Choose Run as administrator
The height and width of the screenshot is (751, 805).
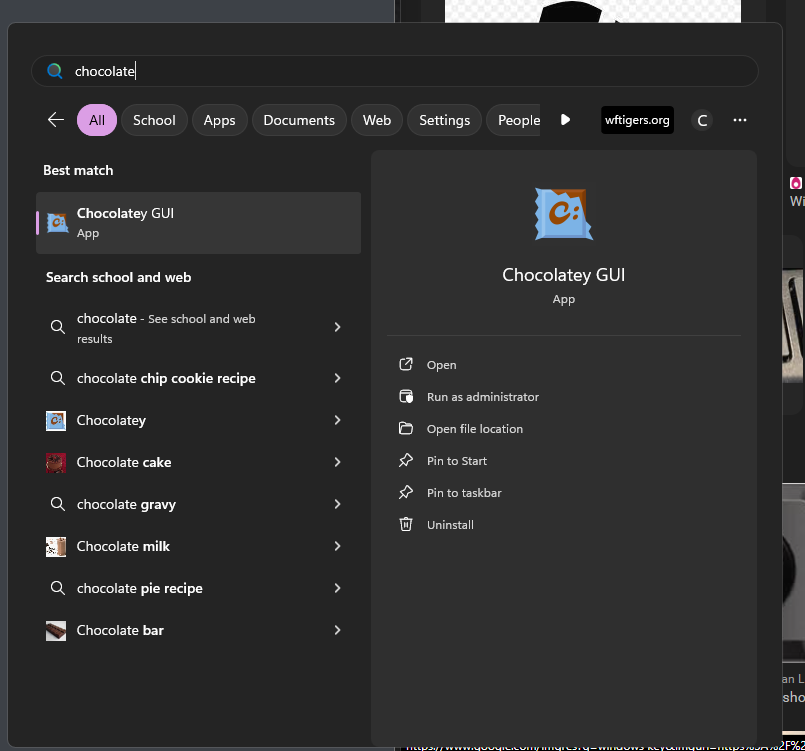point(483,397)
